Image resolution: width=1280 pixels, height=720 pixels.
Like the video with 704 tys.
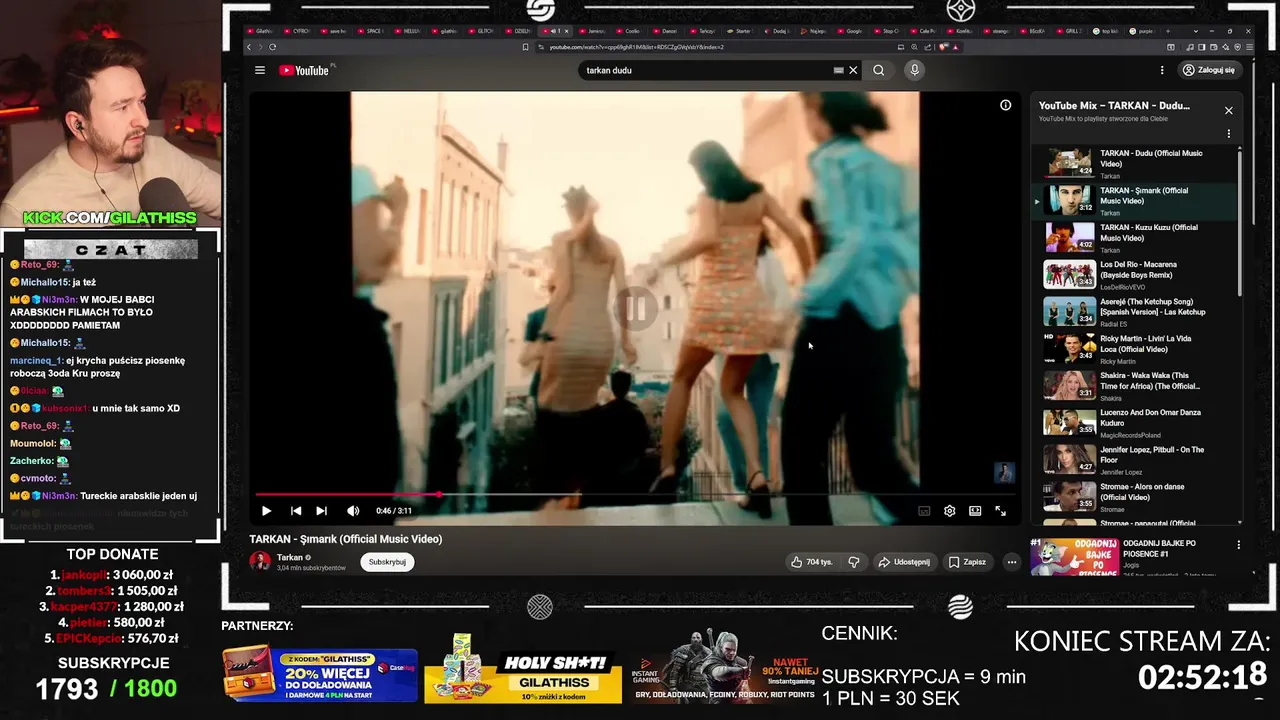pos(812,562)
